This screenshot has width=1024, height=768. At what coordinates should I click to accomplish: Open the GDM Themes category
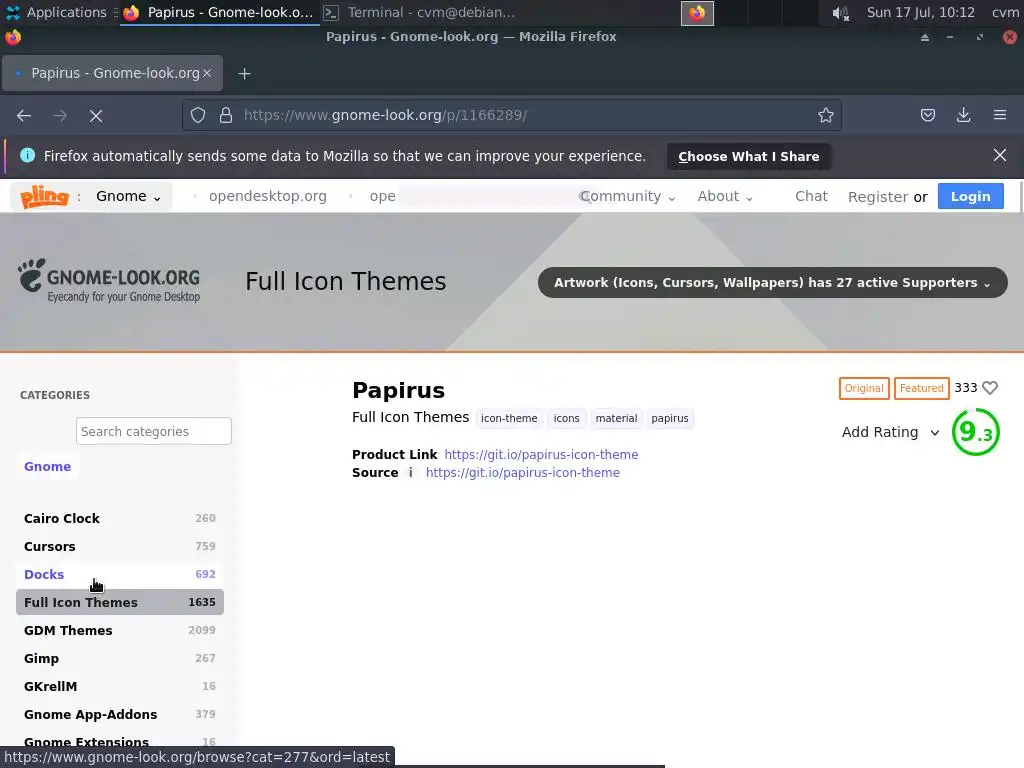click(120, 630)
